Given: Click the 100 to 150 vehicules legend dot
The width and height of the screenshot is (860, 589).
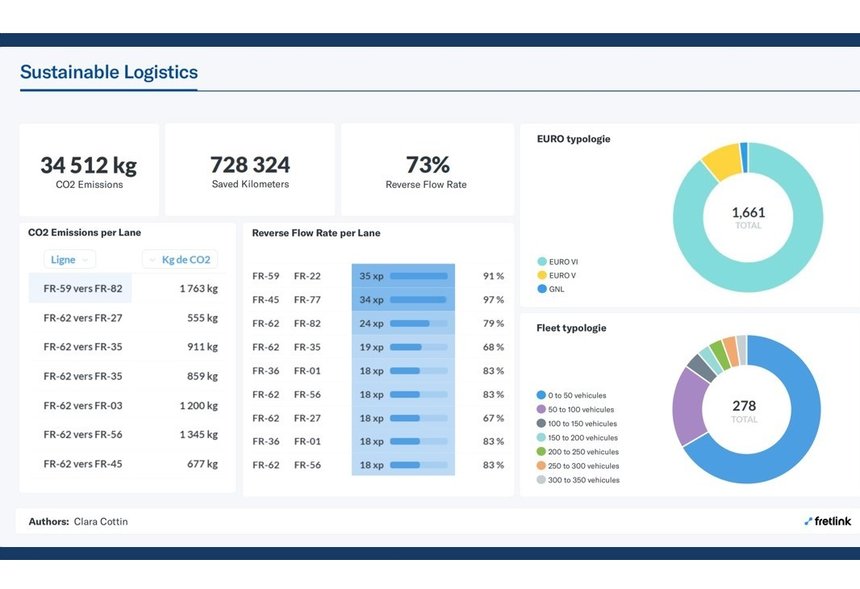Looking at the screenshot, I should click(541, 423).
